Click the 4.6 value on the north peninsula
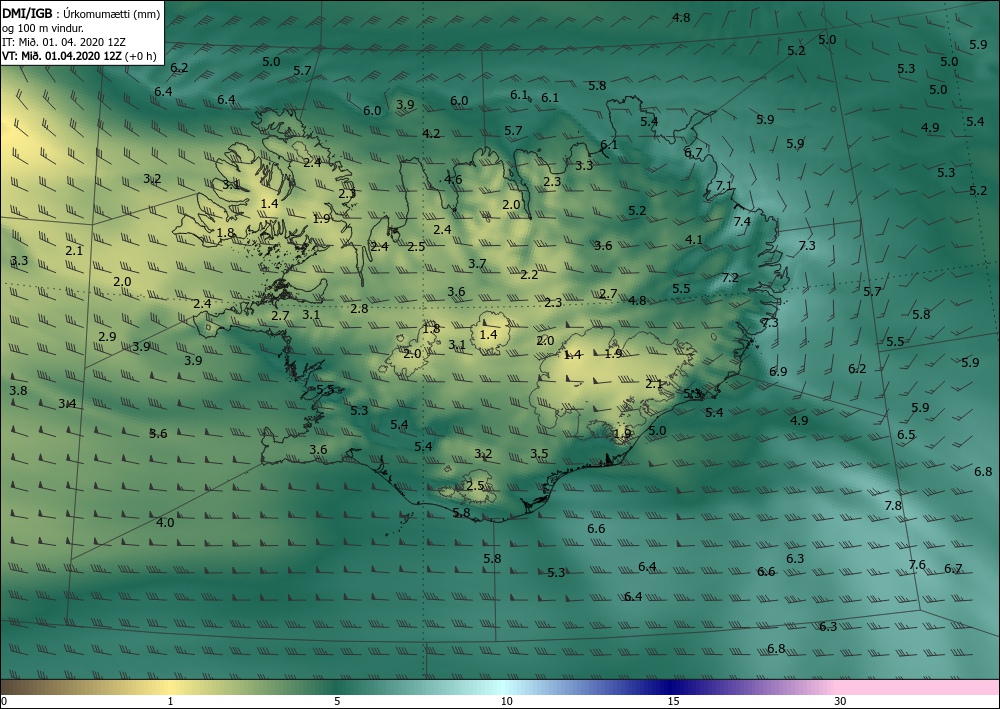Viewport: 1000px width, 709px height. point(453,179)
